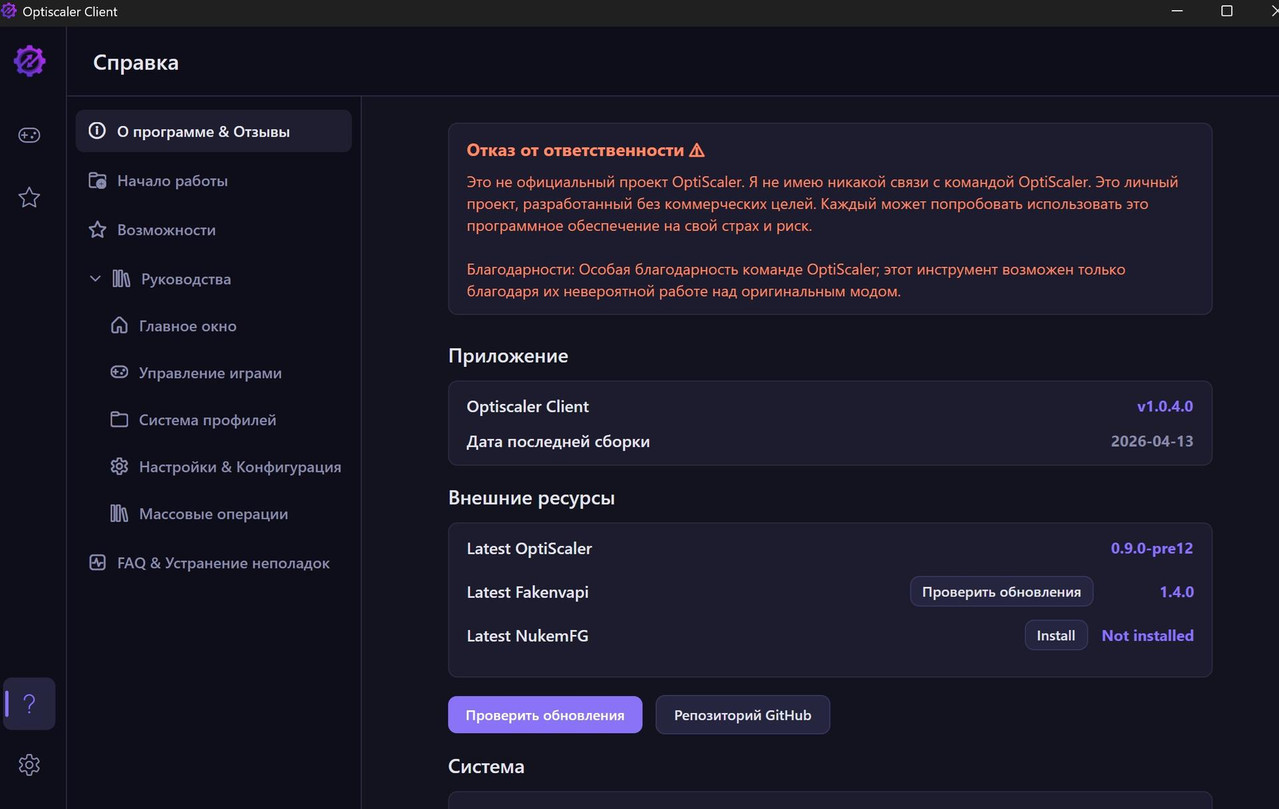The image size is (1279, 809).
Task: Click the 'Latest OptiScaler' label
Action: (x=529, y=548)
